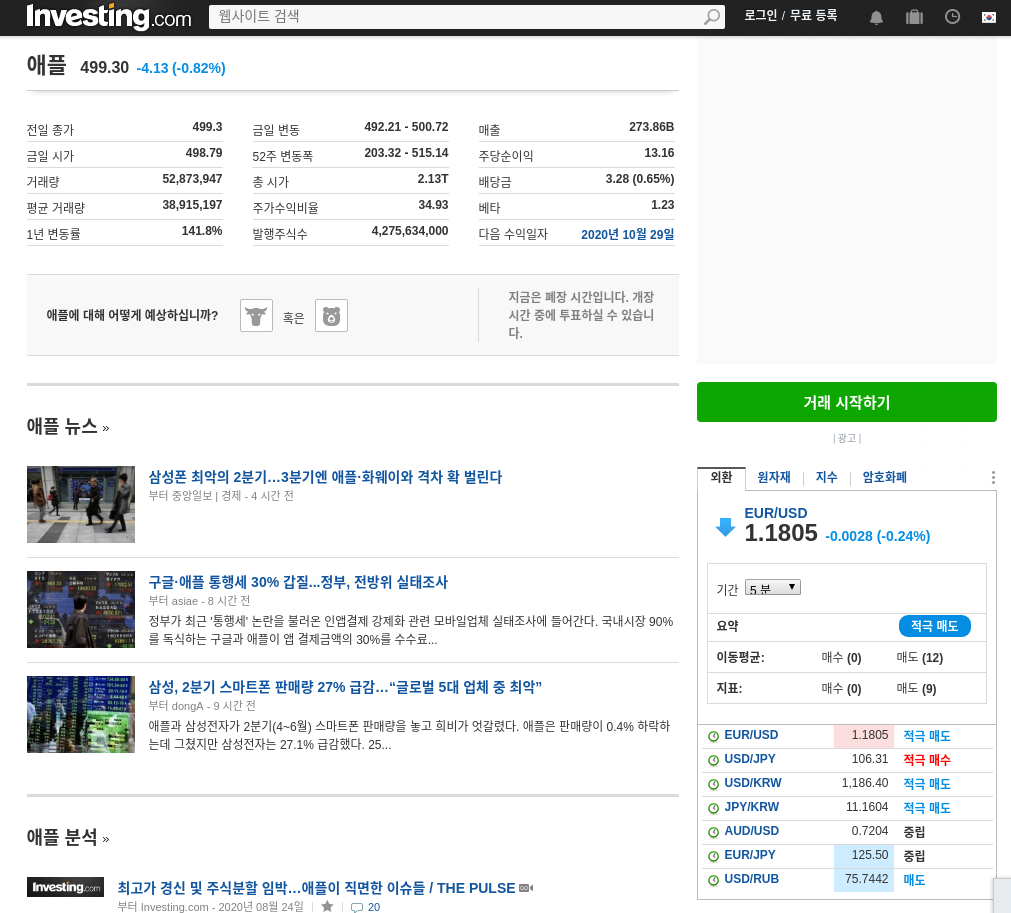The width and height of the screenshot is (1011, 913).
Task: Open the portfolio briefcase icon
Action: click(914, 17)
